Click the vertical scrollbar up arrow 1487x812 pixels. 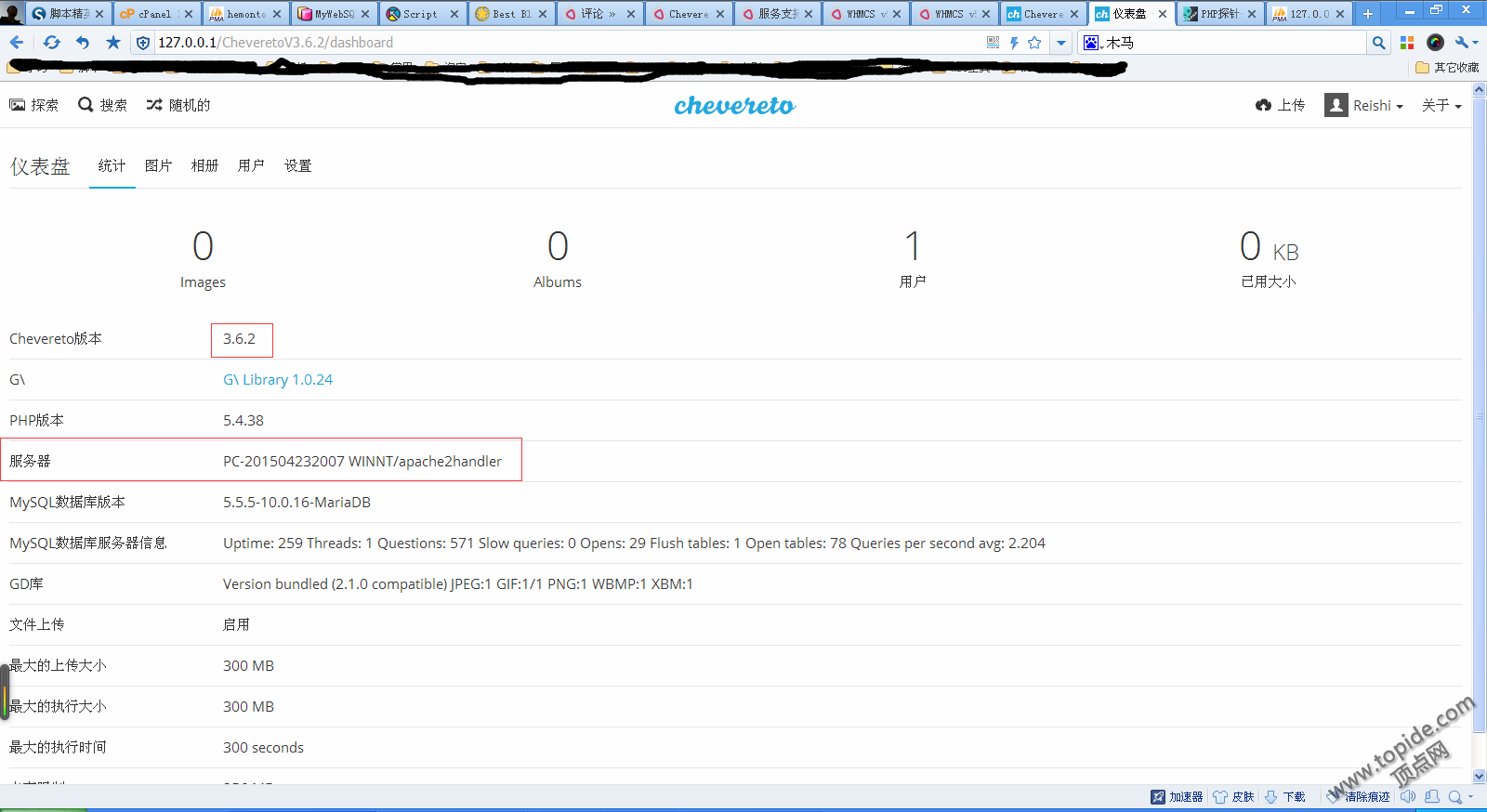point(1479,89)
